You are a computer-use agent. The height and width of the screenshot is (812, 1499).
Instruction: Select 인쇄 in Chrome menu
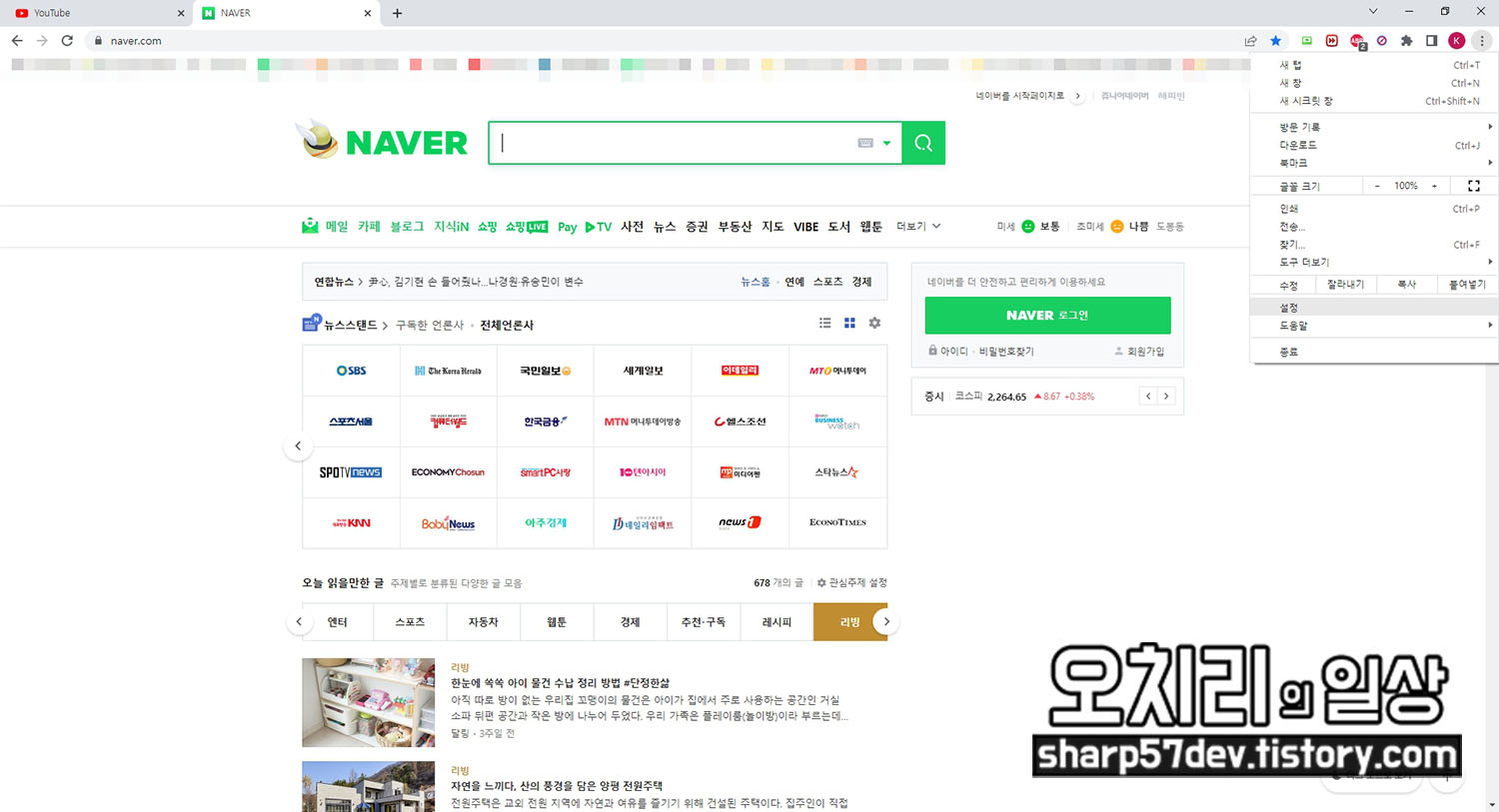(1374, 209)
